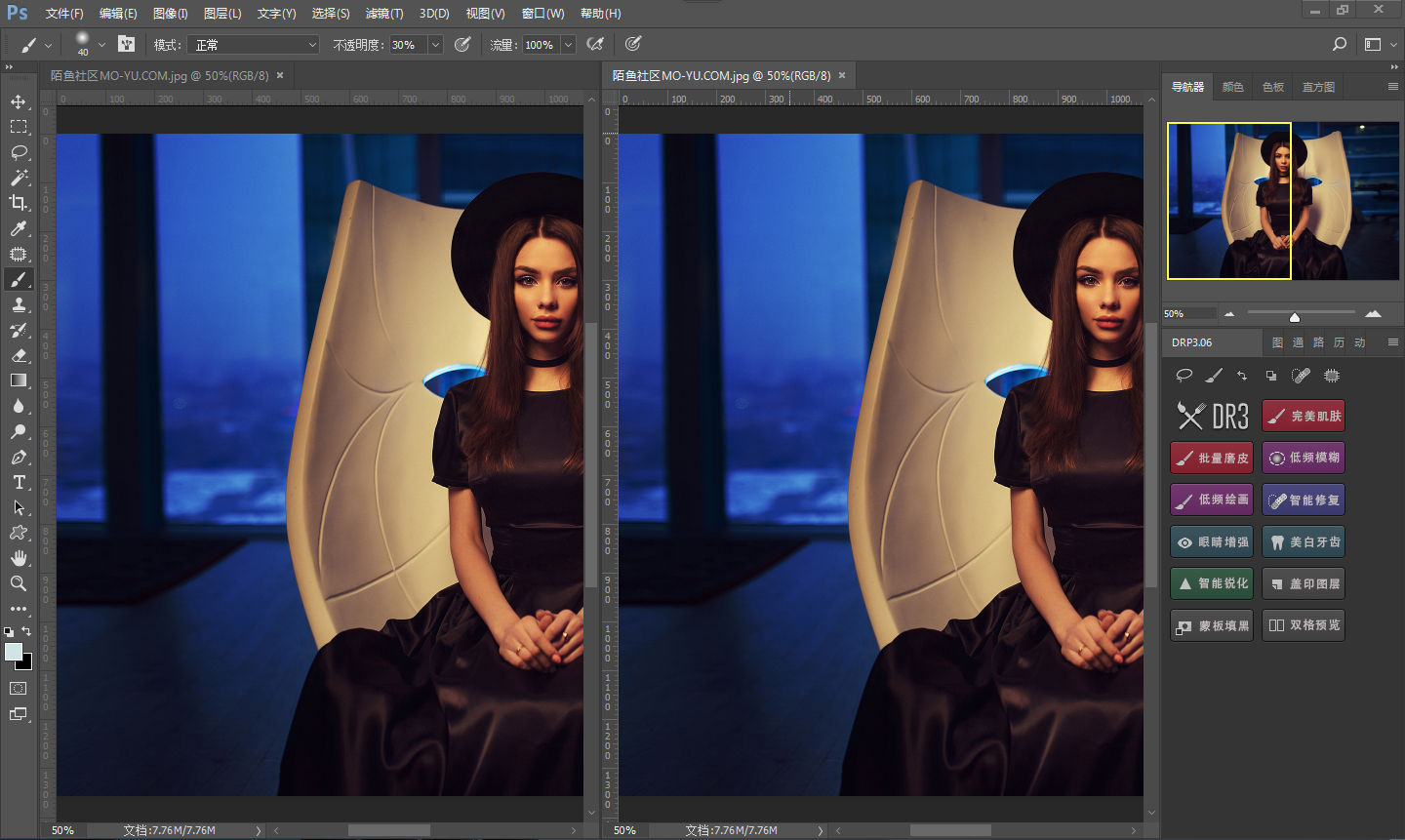The image size is (1405, 840).
Task: Switch to the 颜色 panel tab
Action: 1233,87
